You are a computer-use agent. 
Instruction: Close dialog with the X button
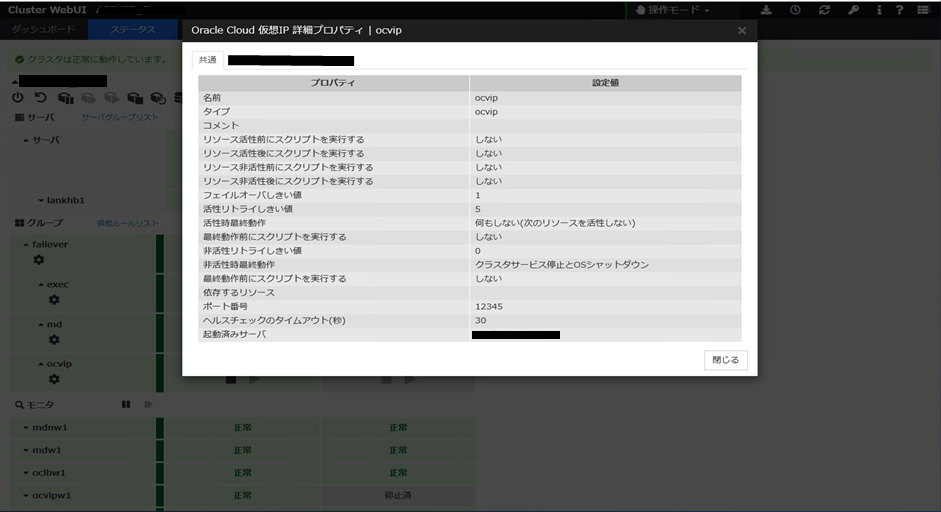coord(741,31)
